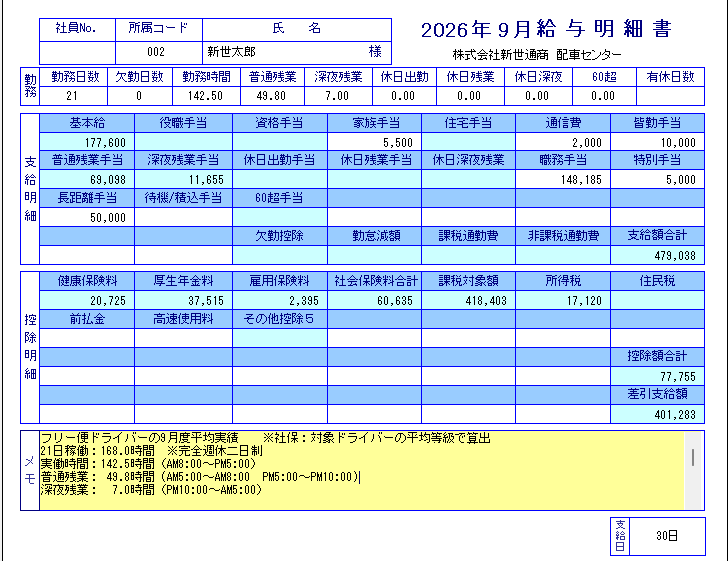Click the 休日出勤 value 0.00

pyautogui.click(x=404, y=96)
